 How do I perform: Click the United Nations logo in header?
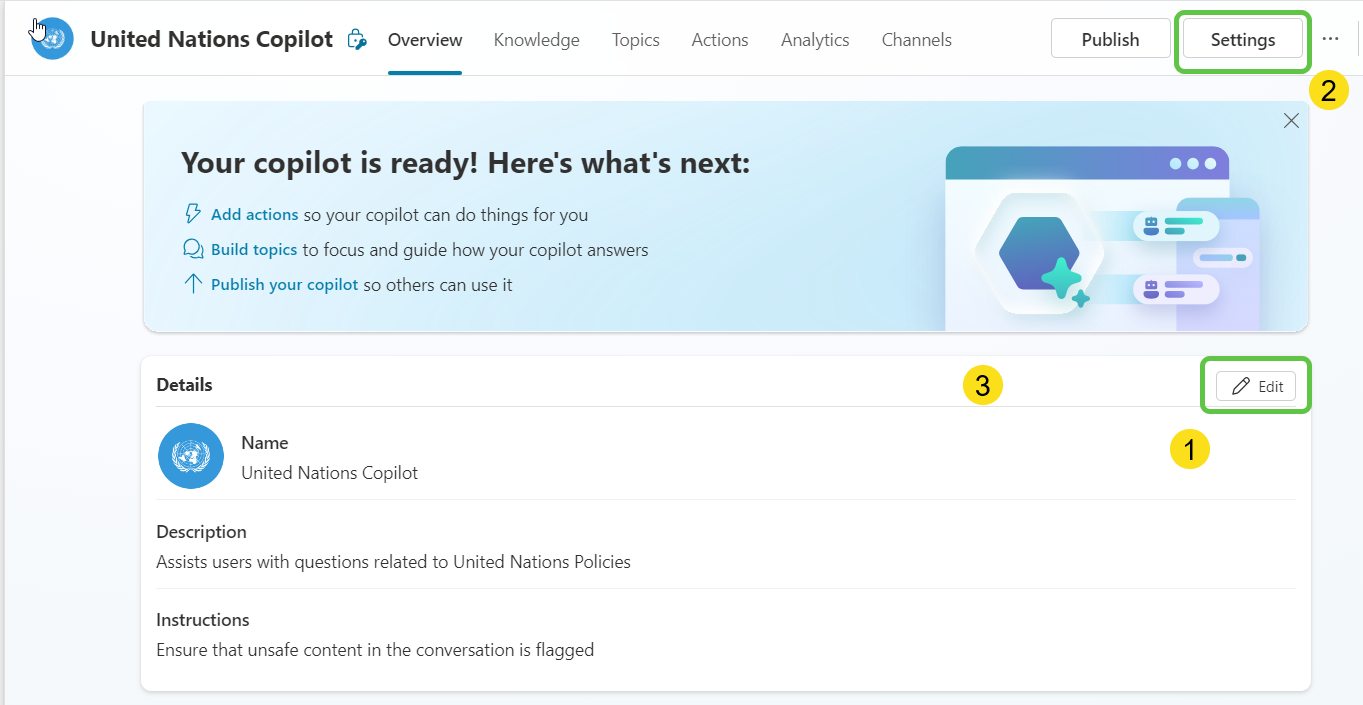(x=52, y=39)
